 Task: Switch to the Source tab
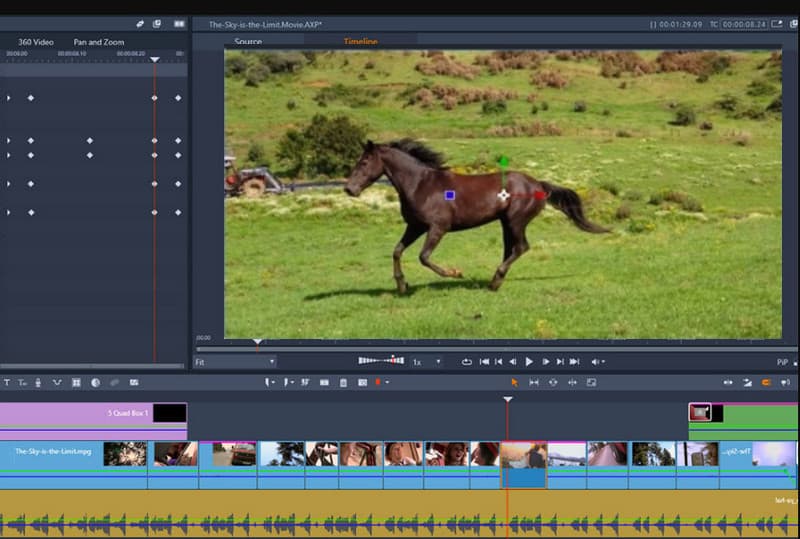coord(248,42)
